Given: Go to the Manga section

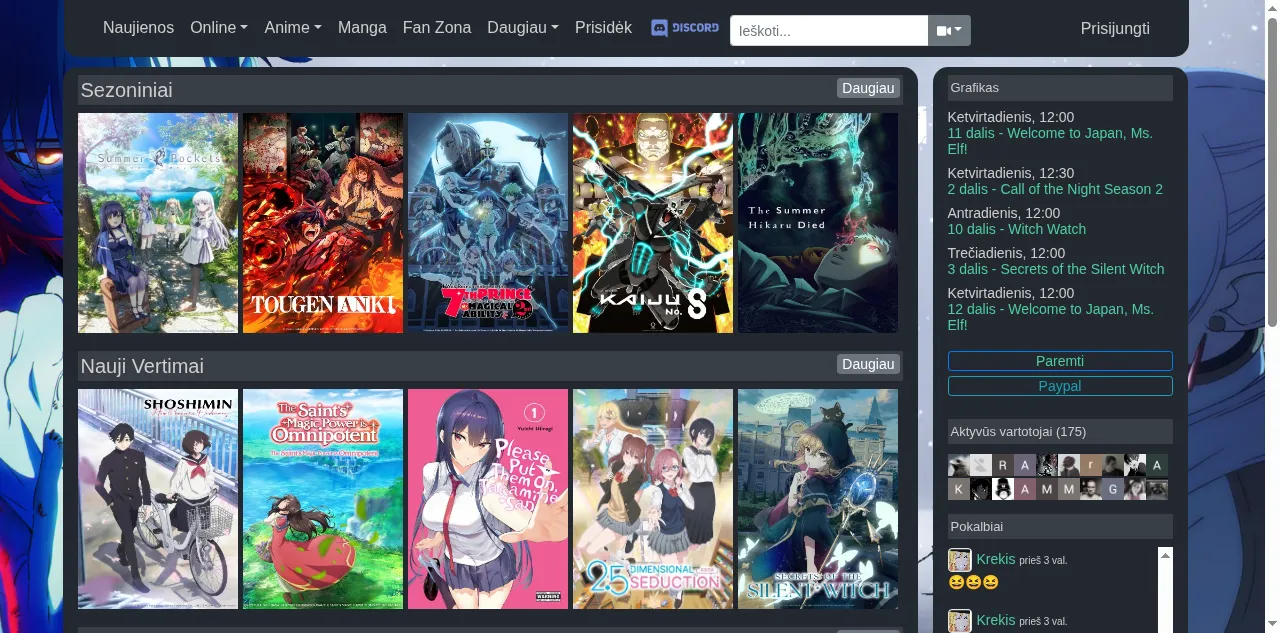Looking at the screenshot, I should [362, 28].
